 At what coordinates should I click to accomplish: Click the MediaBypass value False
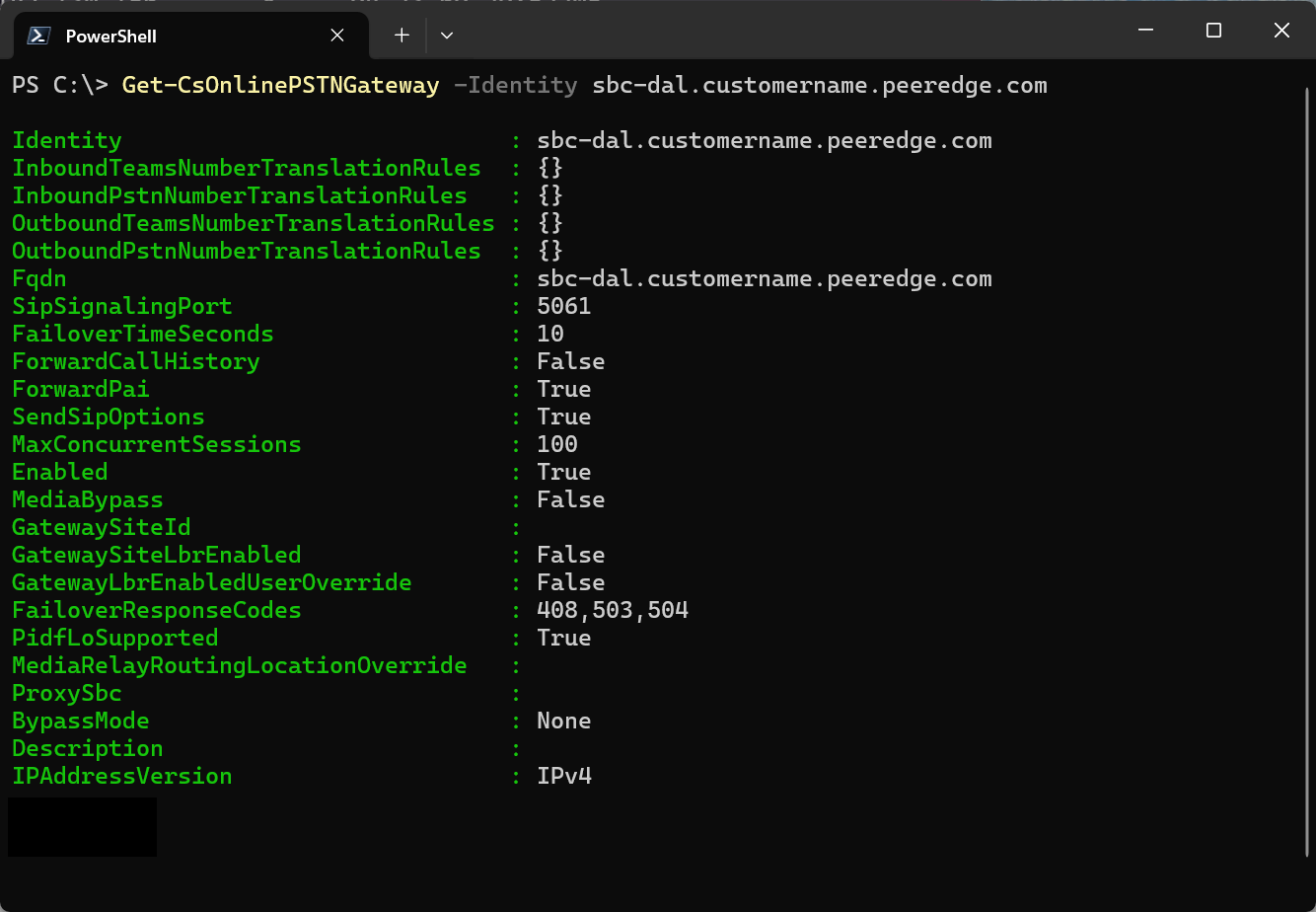pyautogui.click(x=571, y=499)
